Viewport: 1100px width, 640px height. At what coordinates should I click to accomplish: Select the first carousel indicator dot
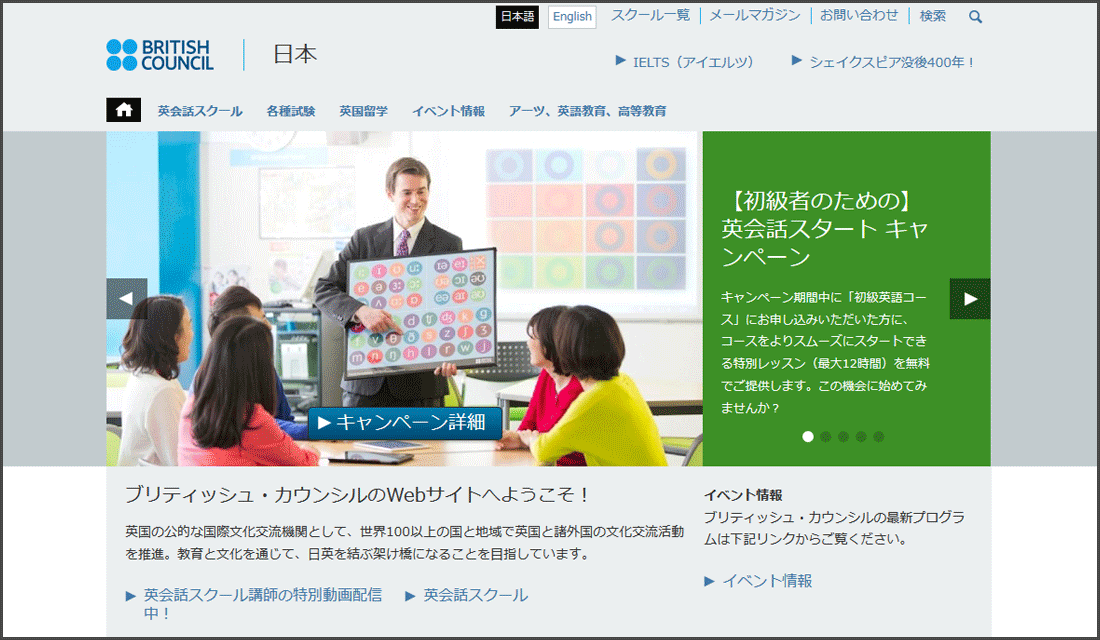[808, 436]
